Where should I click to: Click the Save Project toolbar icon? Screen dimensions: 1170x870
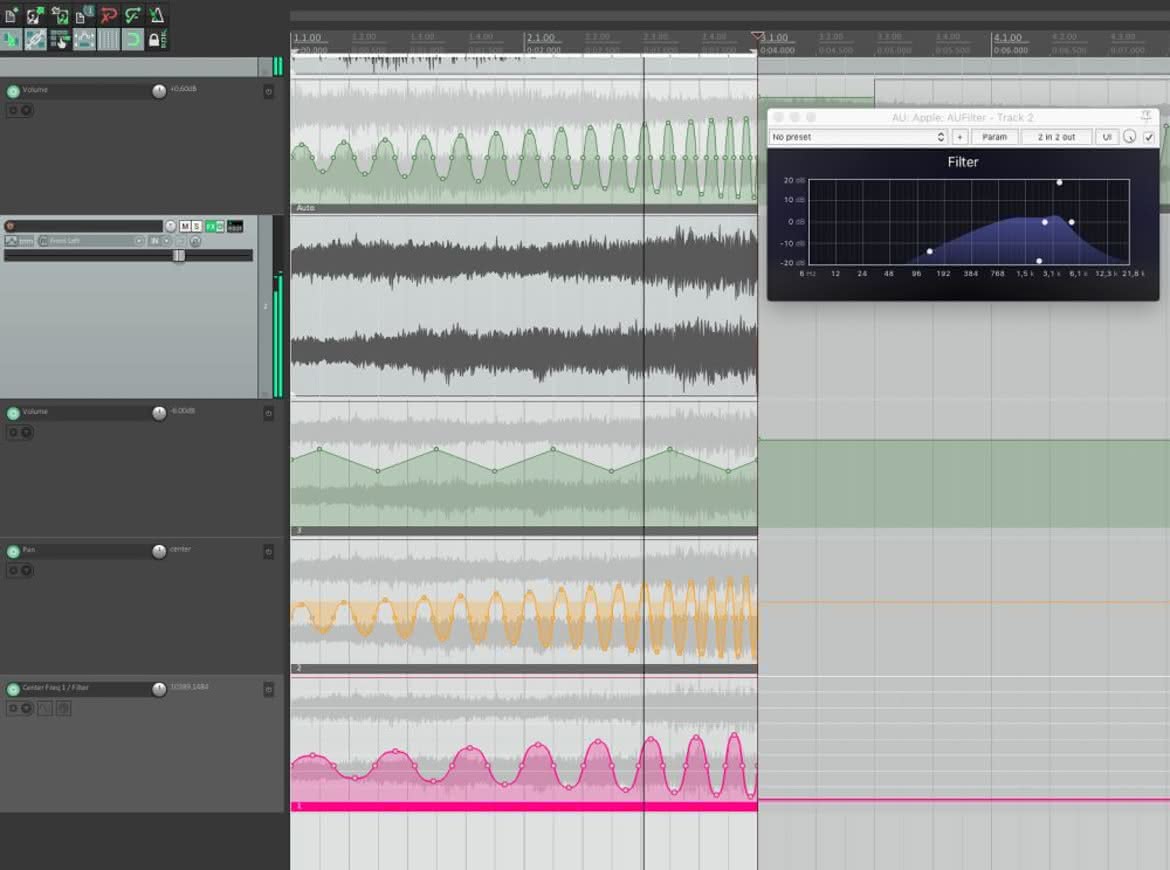coord(60,15)
